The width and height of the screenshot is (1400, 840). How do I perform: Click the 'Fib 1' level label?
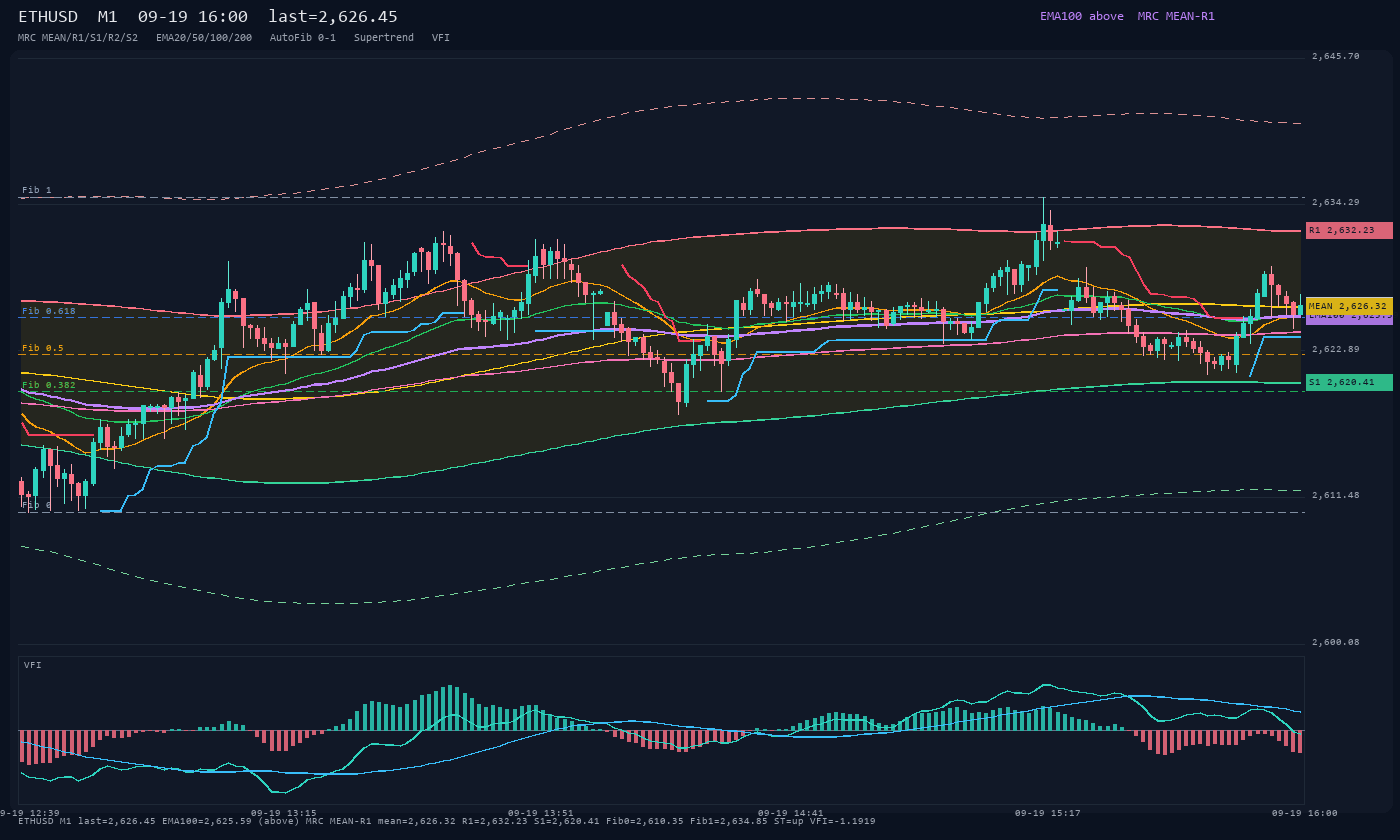[37, 190]
